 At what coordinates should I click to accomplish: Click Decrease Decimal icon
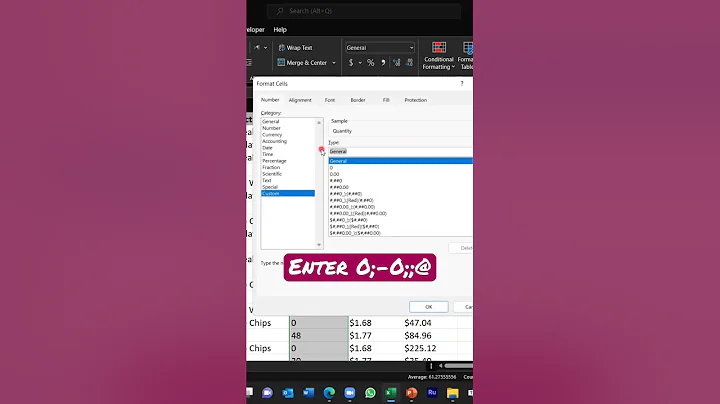tap(409, 63)
